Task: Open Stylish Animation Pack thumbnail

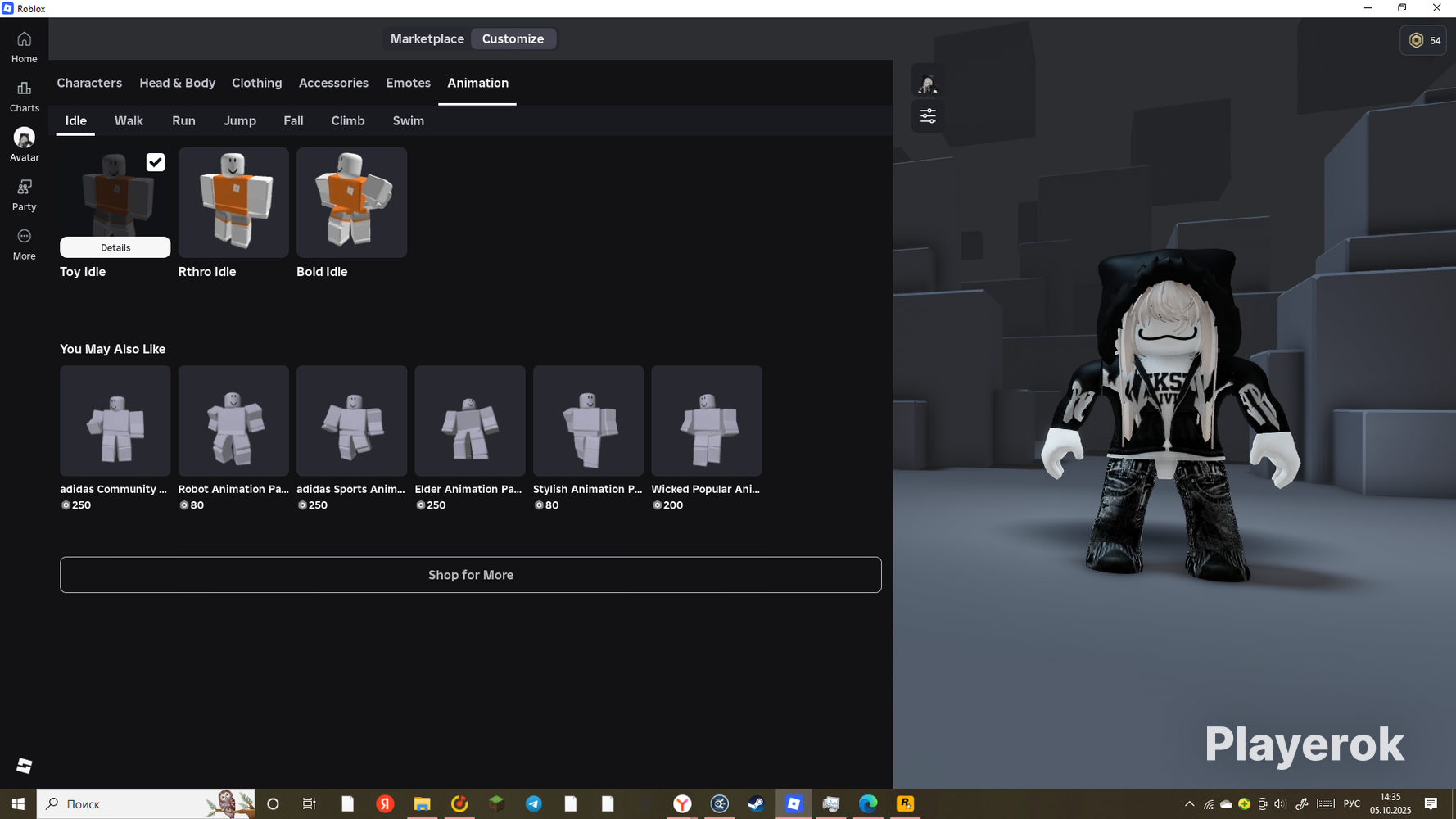Action: point(588,421)
